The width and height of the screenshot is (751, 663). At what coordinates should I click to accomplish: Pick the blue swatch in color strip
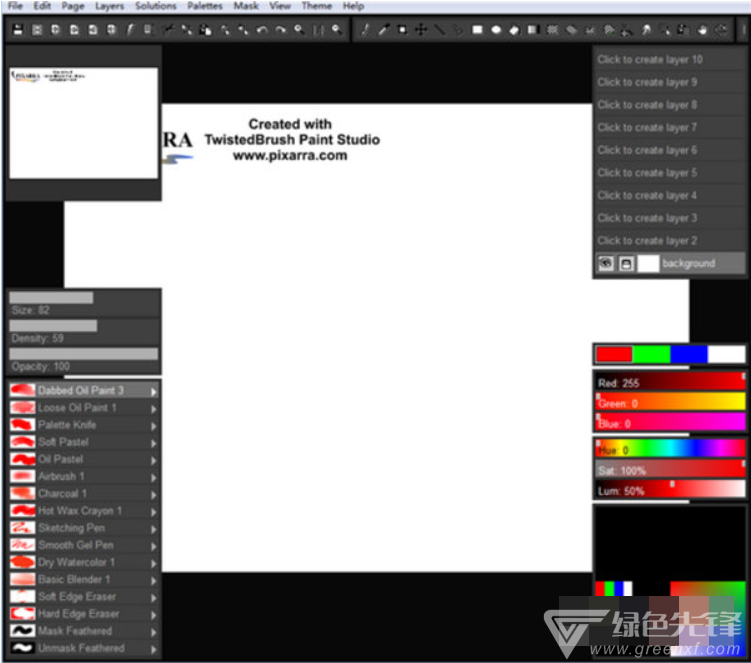(x=689, y=354)
